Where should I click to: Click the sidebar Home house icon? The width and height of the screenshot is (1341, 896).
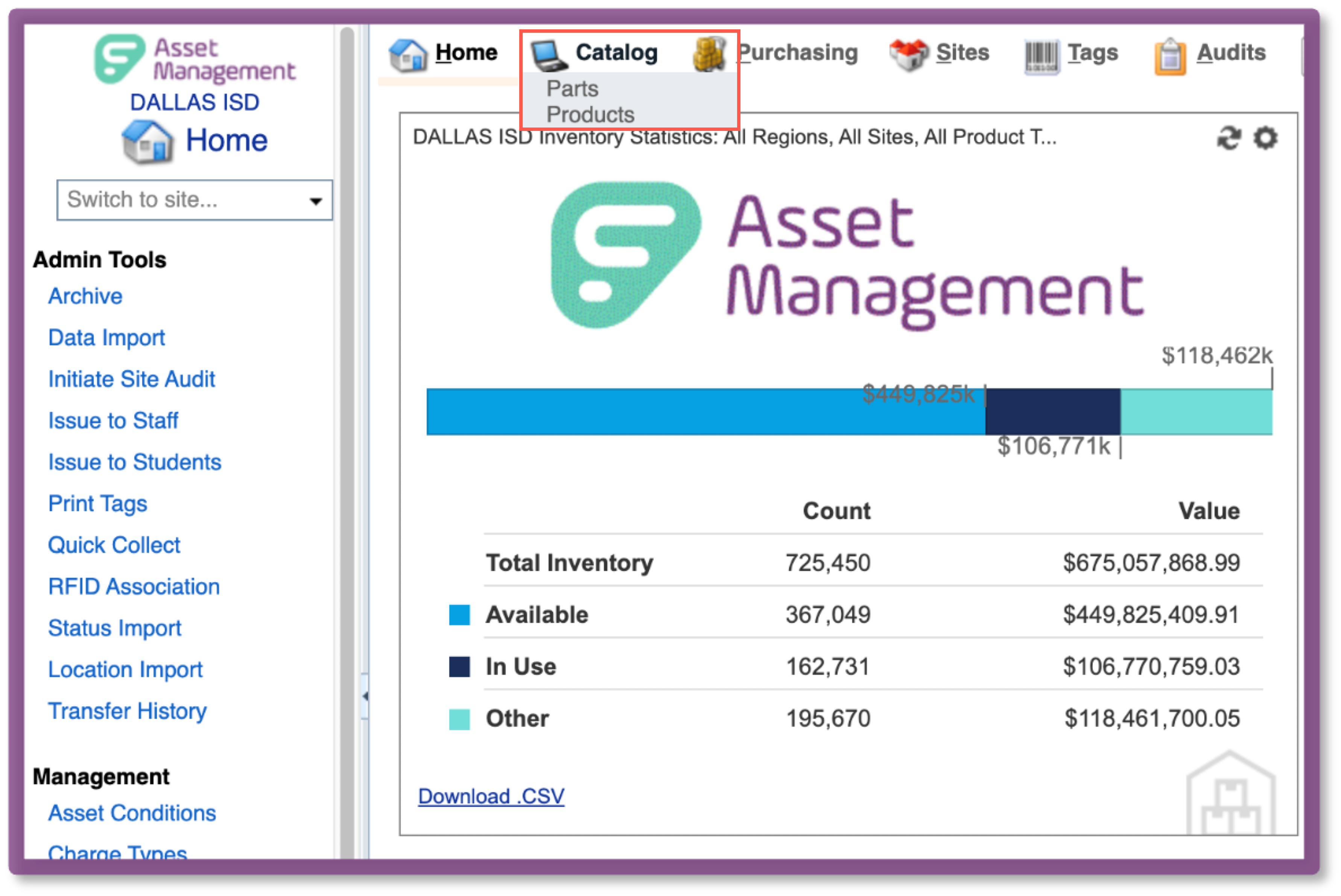[x=147, y=141]
